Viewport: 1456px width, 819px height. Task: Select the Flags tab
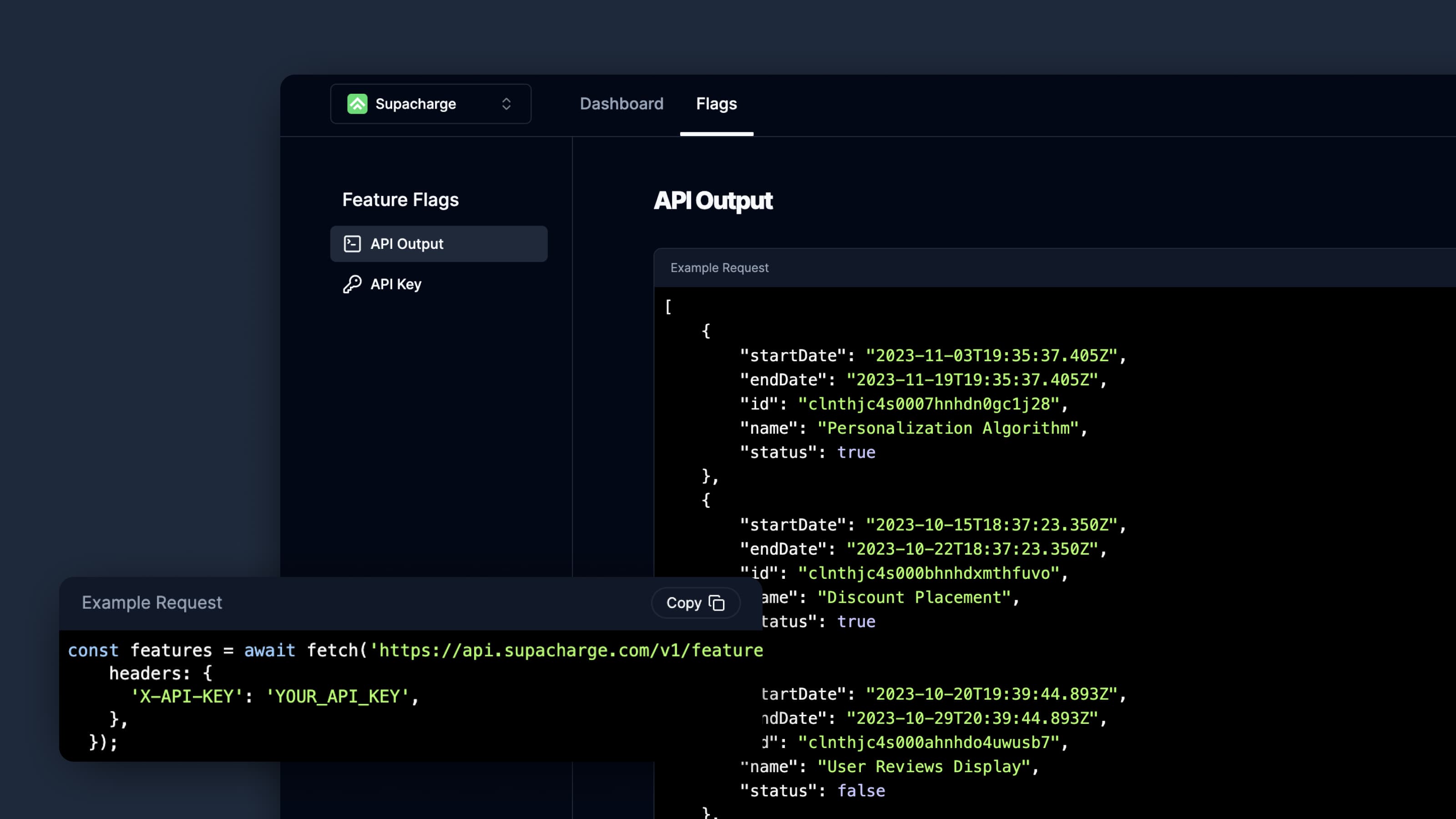(x=716, y=104)
